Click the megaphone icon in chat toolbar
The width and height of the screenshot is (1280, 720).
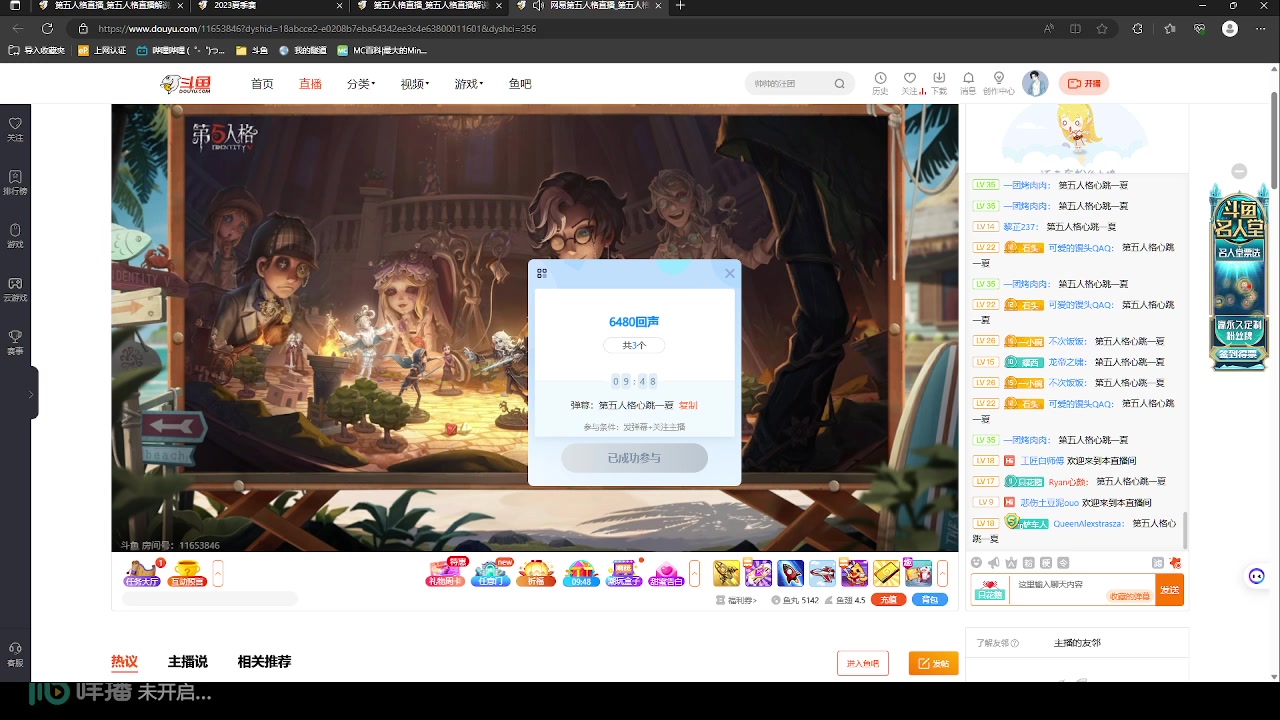[994, 563]
